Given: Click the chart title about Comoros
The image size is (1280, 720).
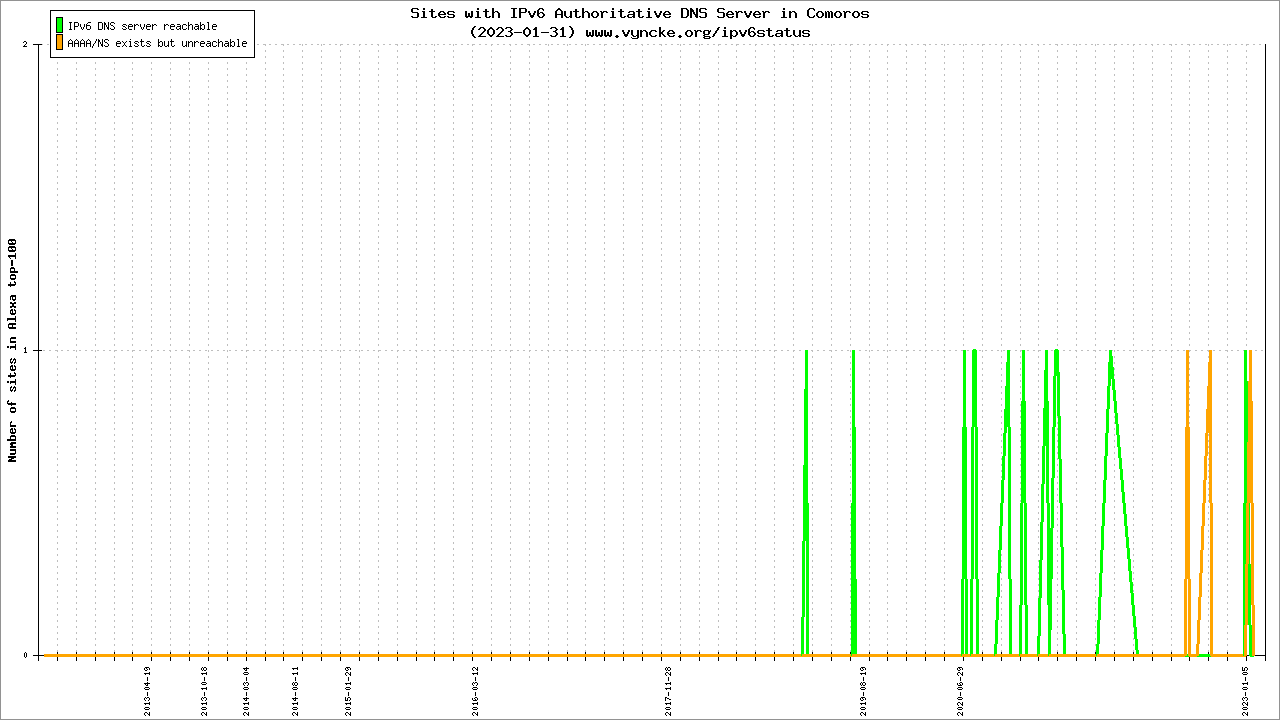Looking at the screenshot, I should click(640, 13).
